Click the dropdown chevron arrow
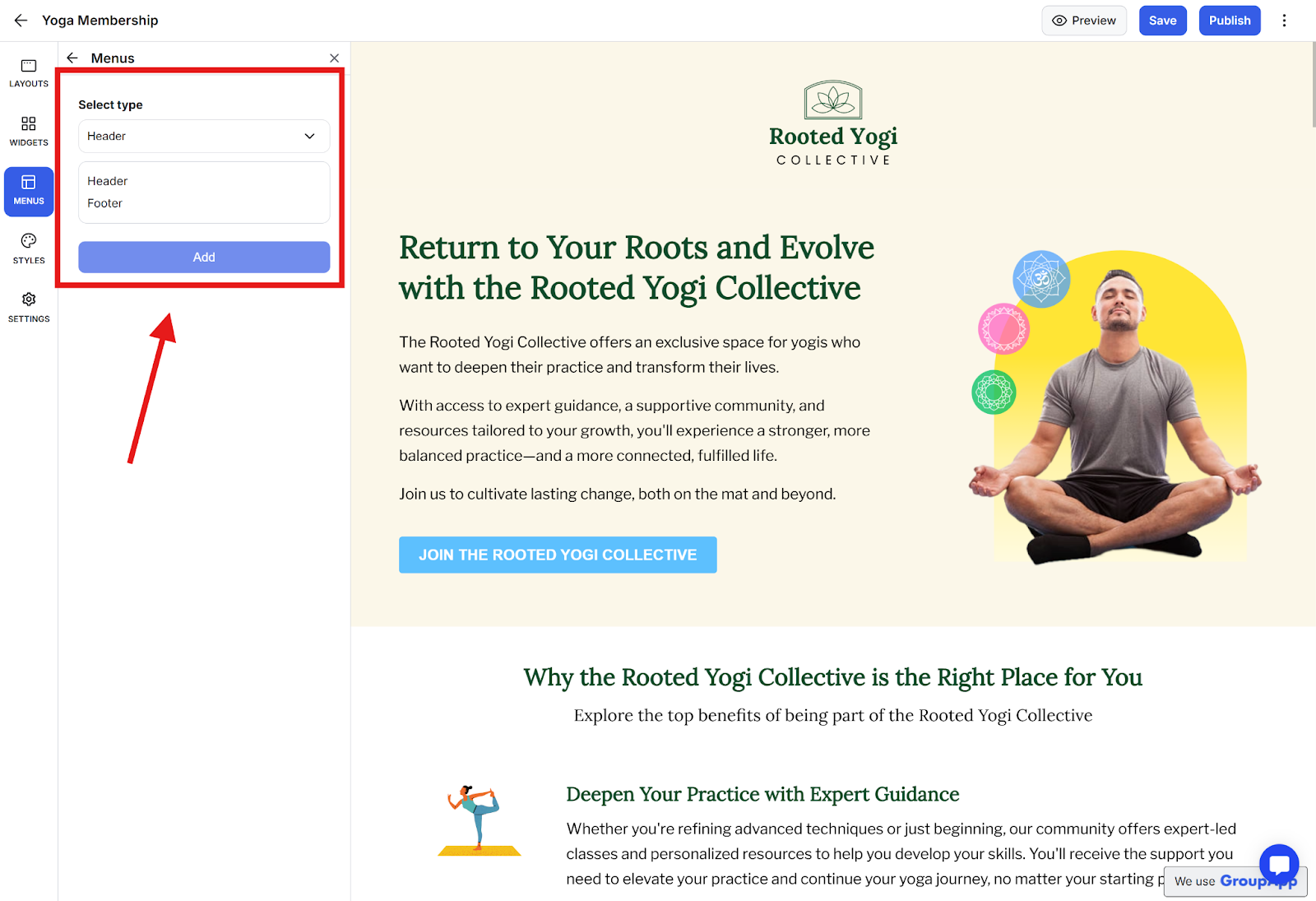The height and width of the screenshot is (901, 1316). point(309,137)
